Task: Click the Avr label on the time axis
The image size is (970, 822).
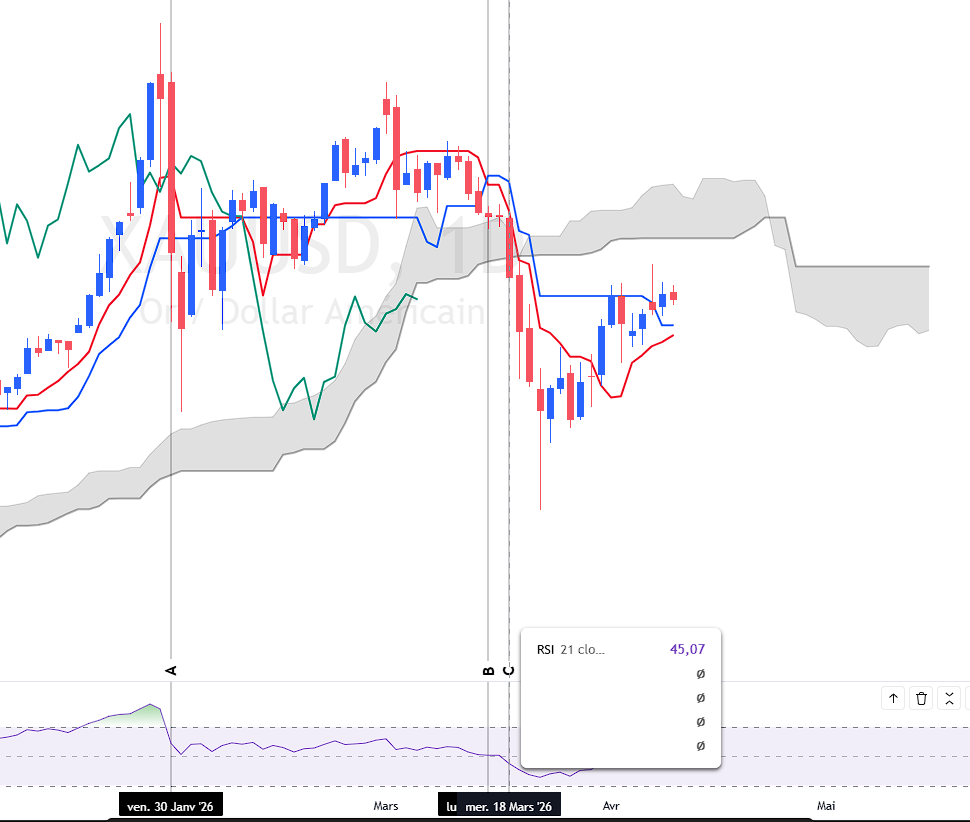Action: pyautogui.click(x=611, y=806)
